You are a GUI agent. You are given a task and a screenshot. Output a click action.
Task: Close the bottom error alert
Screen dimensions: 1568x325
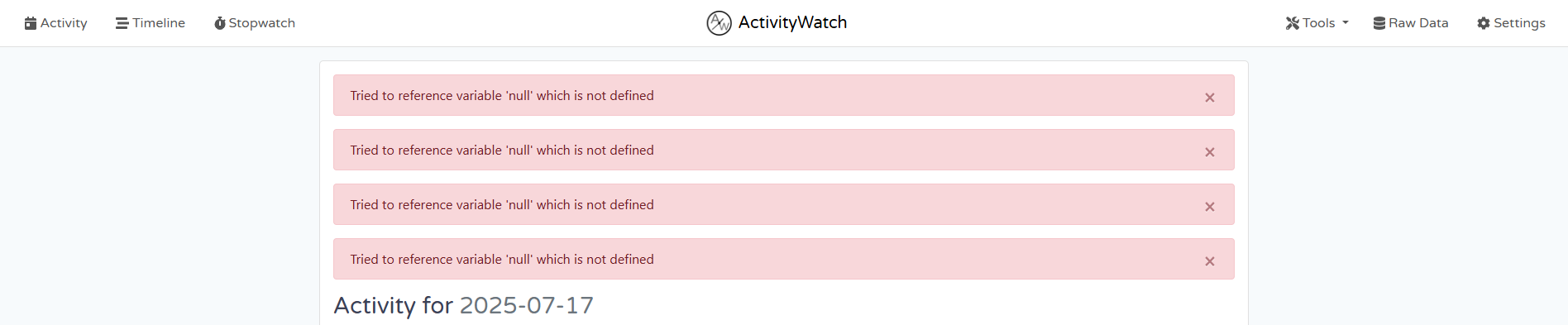pos(1210,261)
